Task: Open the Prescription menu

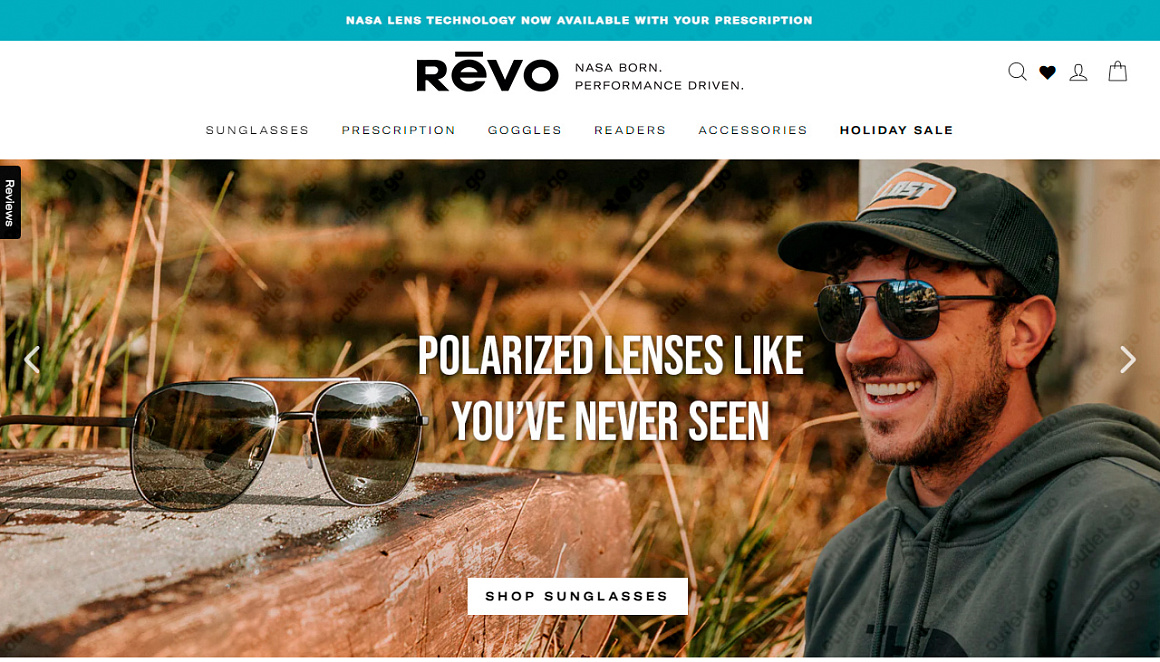Action: pyautogui.click(x=398, y=130)
